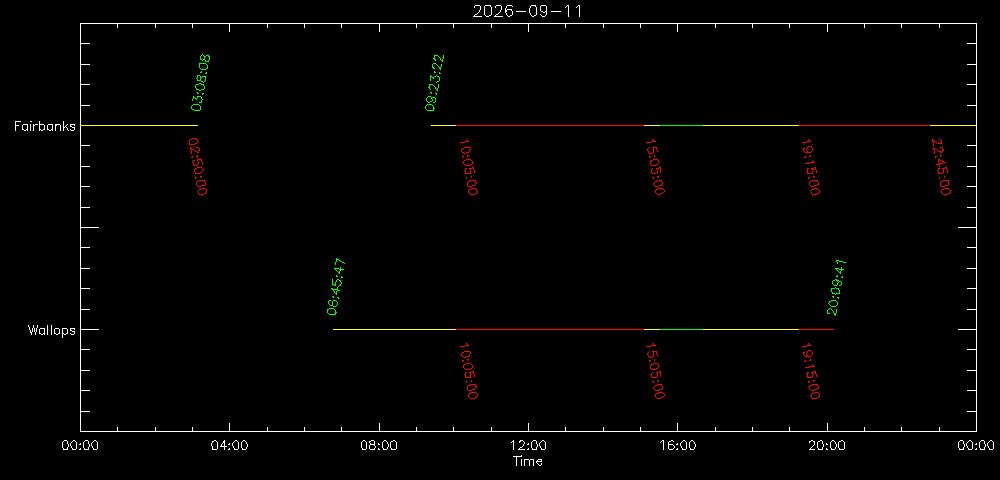Viewport: 1000px width, 480px height.
Task: Click the green 20:09:41 Wallops timestamp
Action: pos(836,287)
